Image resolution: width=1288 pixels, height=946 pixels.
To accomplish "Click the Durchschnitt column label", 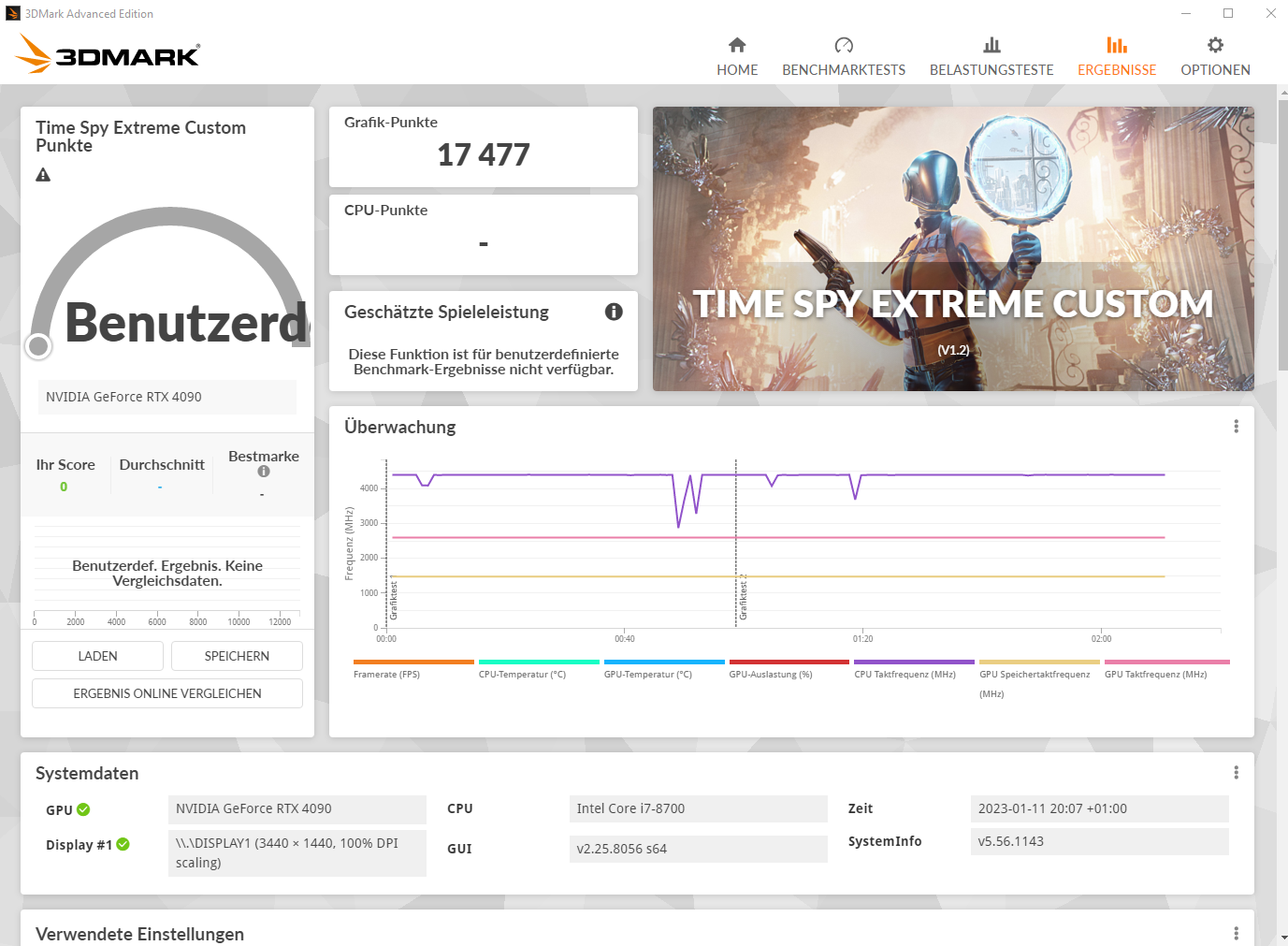I will (x=162, y=464).
